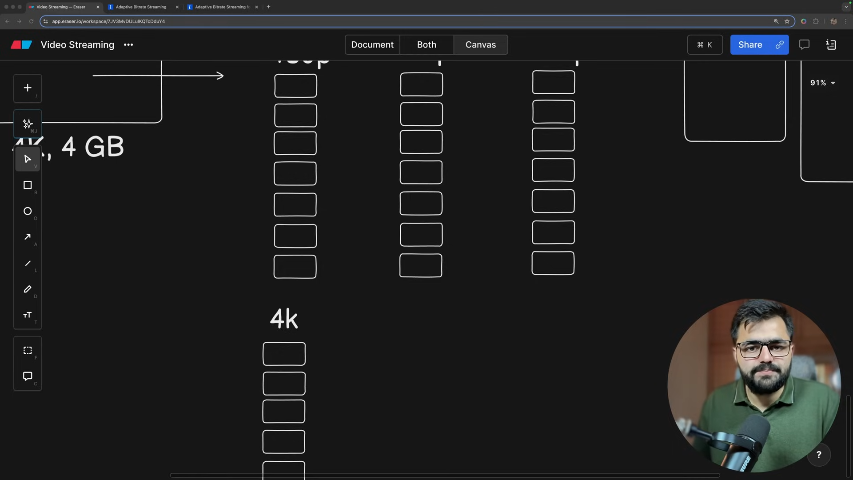
Task: Select the Arrow tool
Action: tap(28, 237)
